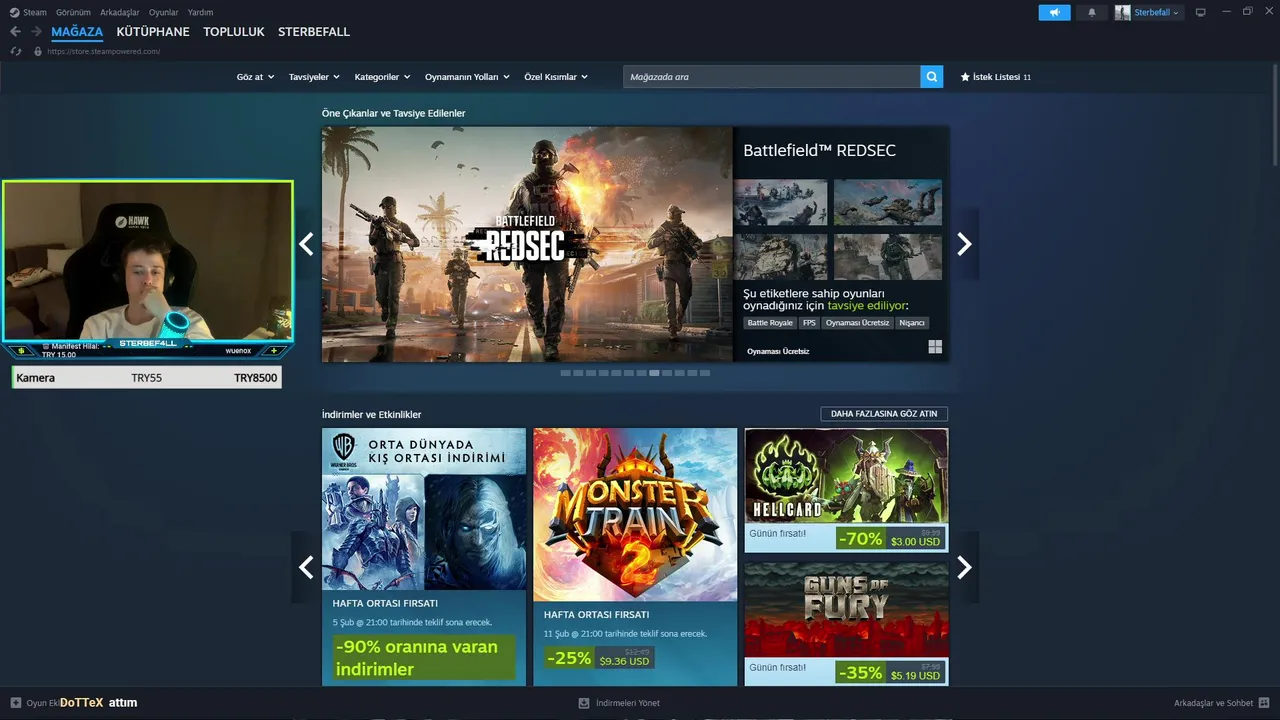Image resolution: width=1280 pixels, height=720 pixels.
Task: Open the blue megaphone announcements button
Action: point(1054,12)
